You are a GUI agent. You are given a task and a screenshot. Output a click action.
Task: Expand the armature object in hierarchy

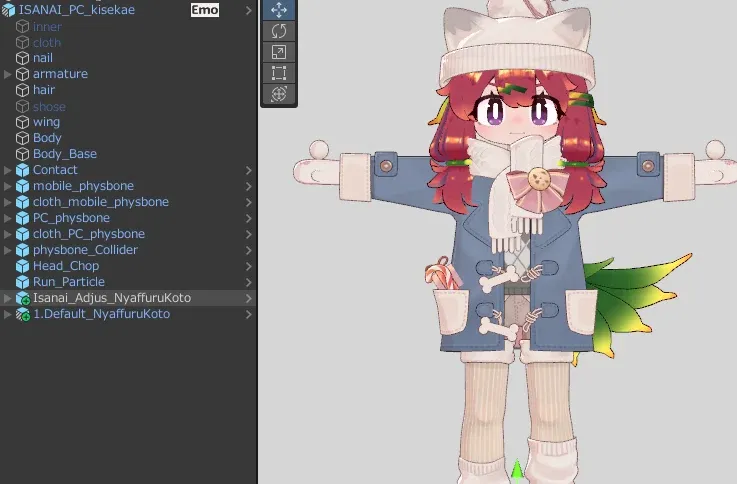tap(8, 74)
